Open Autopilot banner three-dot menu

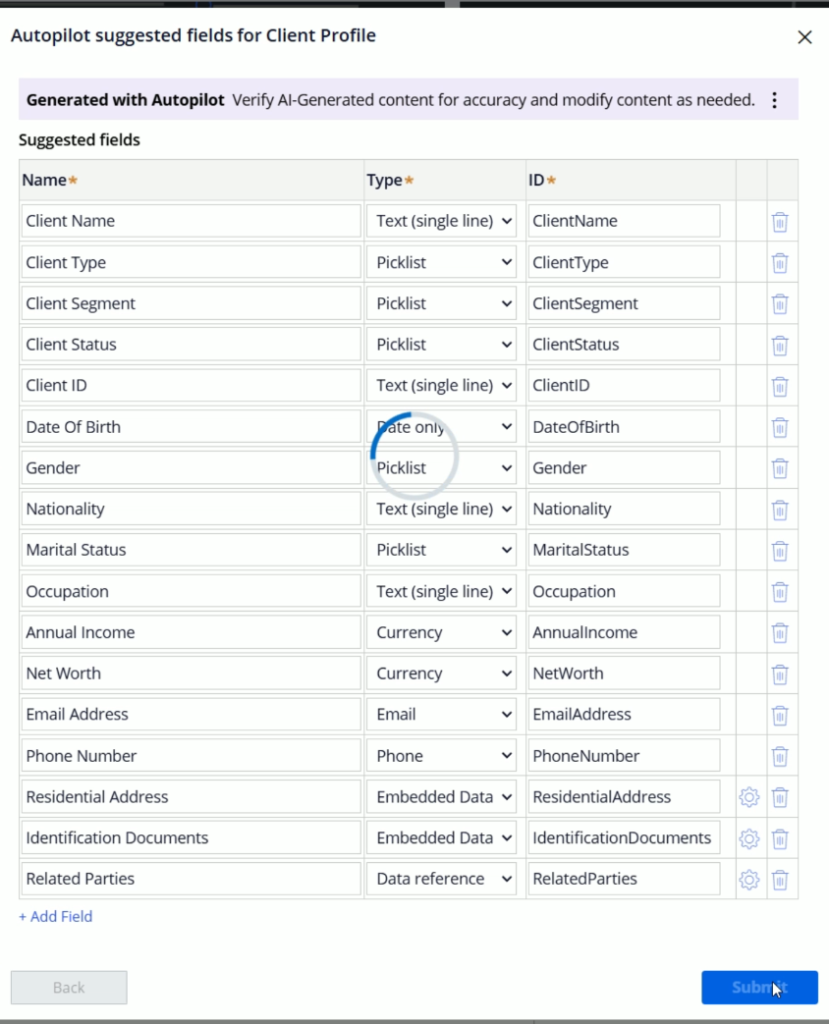point(774,100)
